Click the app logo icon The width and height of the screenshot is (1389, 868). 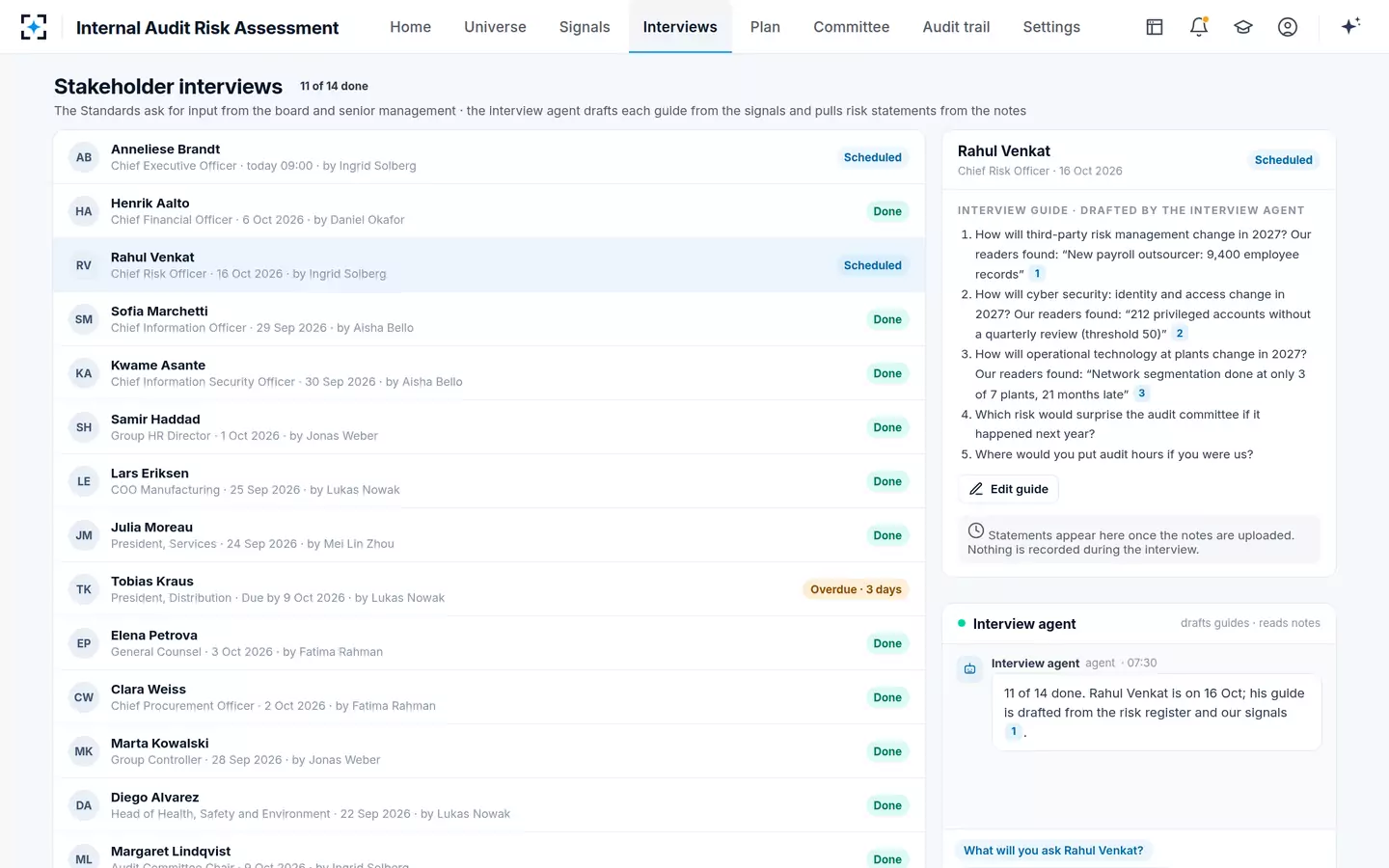coord(34,27)
